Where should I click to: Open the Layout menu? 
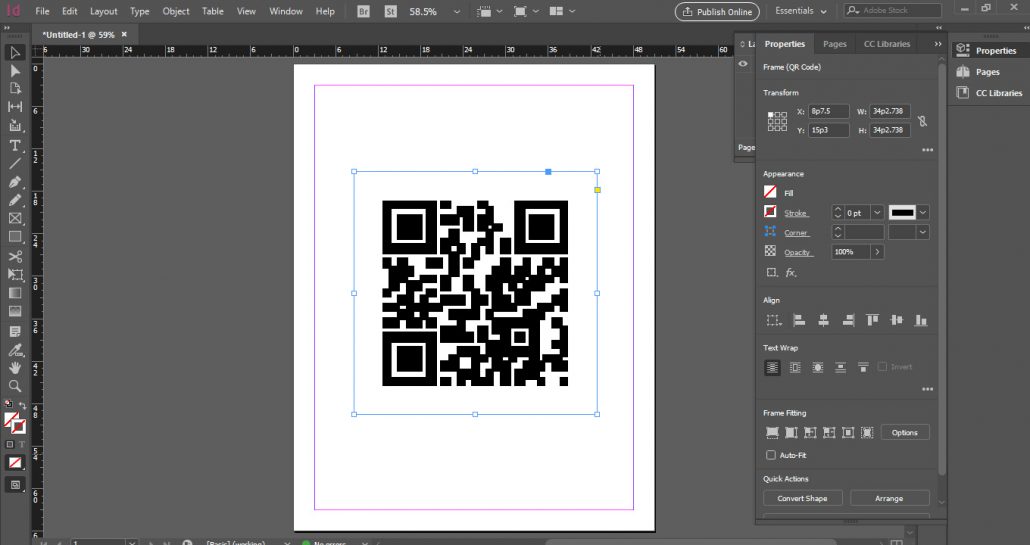(104, 11)
